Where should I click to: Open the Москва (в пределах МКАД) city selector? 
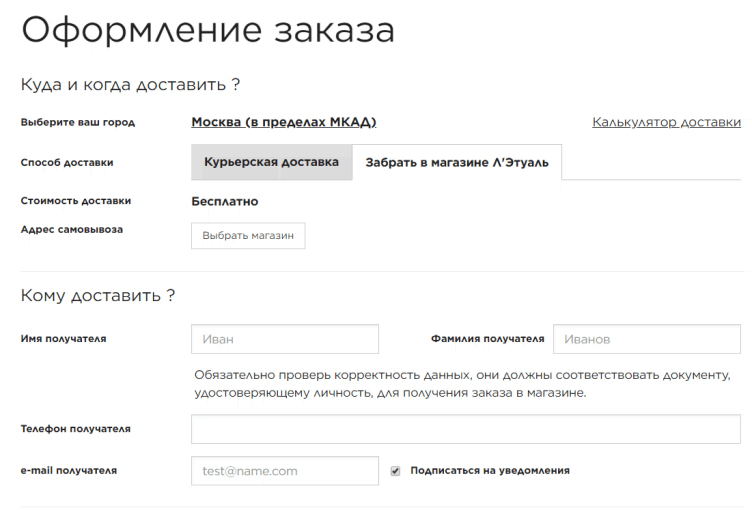tap(283, 122)
